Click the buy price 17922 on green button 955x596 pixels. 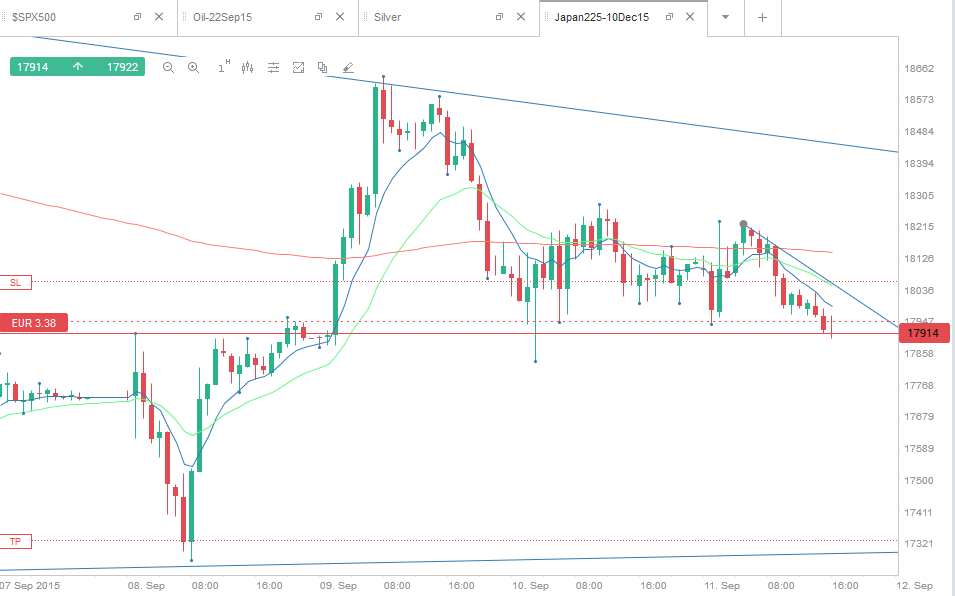(x=122, y=67)
